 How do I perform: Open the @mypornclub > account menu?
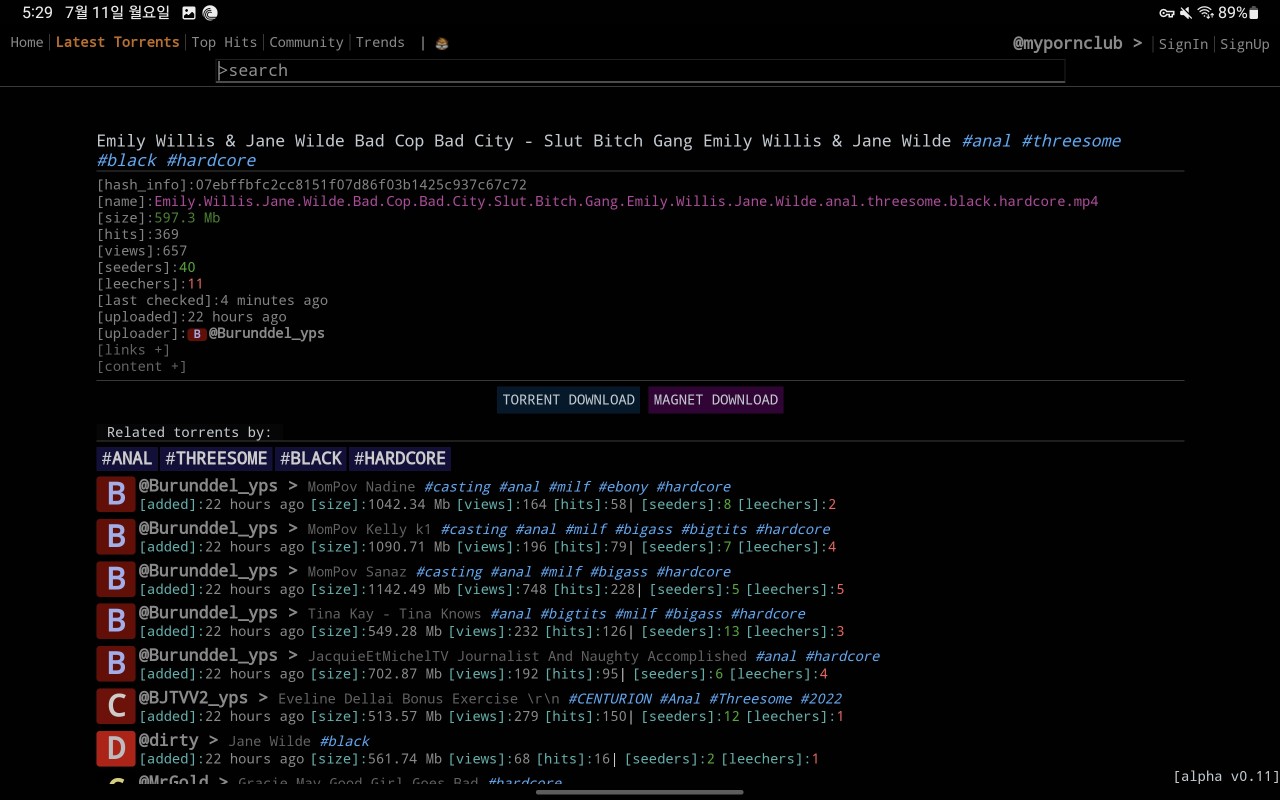pyautogui.click(x=1077, y=44)
